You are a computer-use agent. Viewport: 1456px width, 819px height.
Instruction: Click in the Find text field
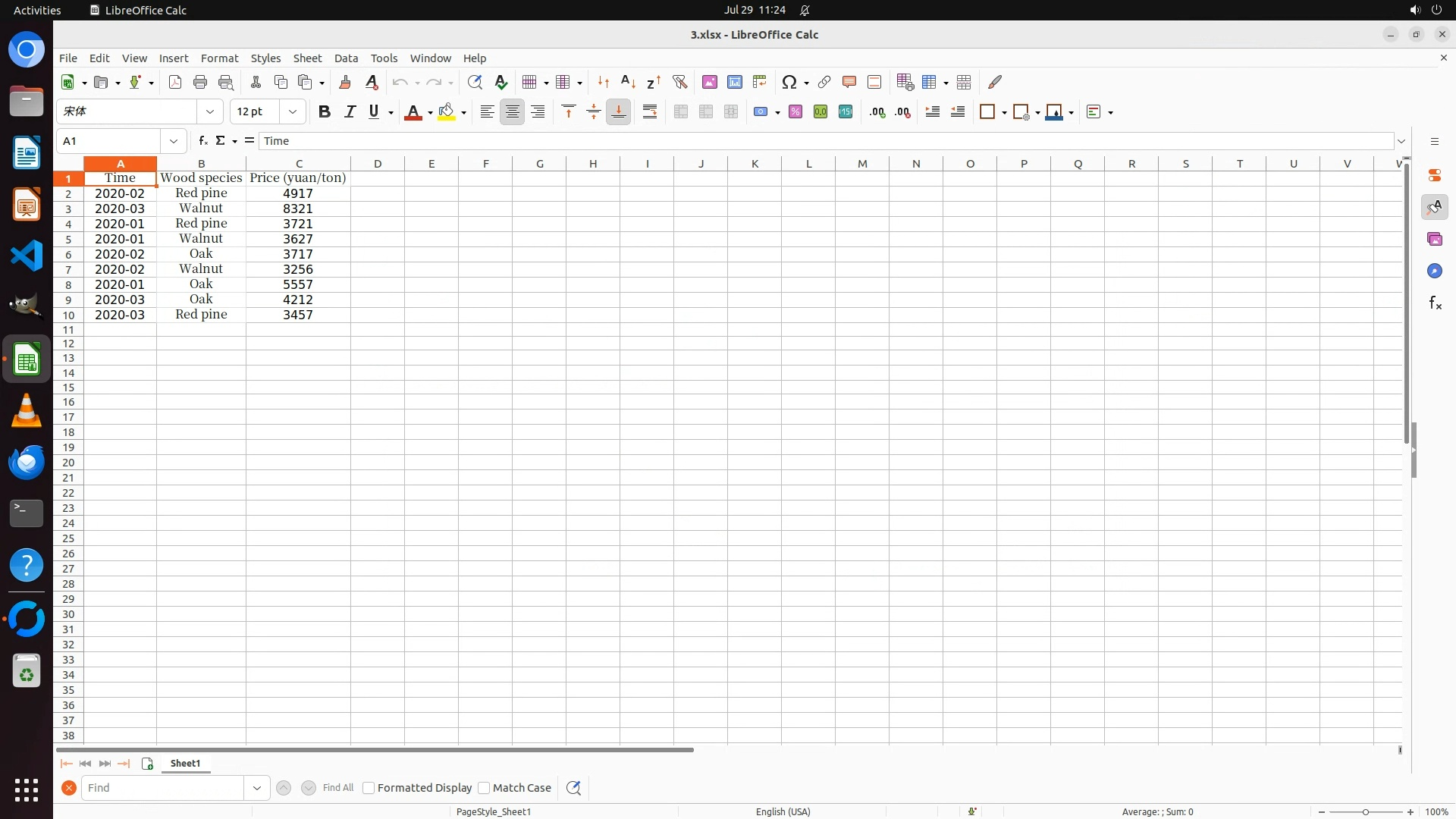tap(163, 788)
